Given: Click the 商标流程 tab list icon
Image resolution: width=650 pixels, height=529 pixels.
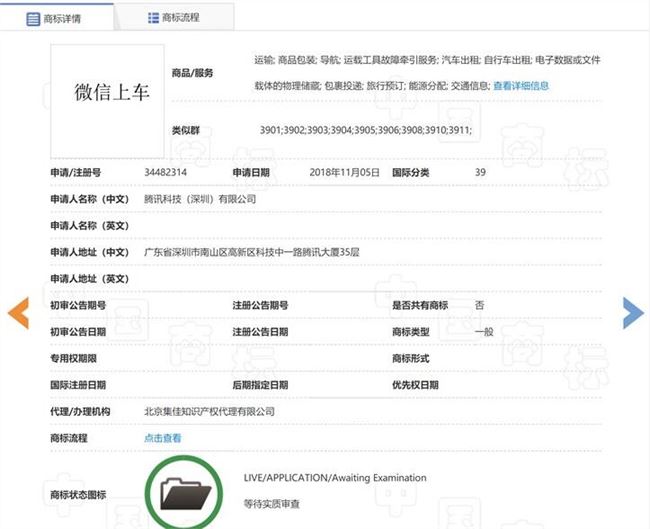Looking at the screenshot, I should pos(153,18).
